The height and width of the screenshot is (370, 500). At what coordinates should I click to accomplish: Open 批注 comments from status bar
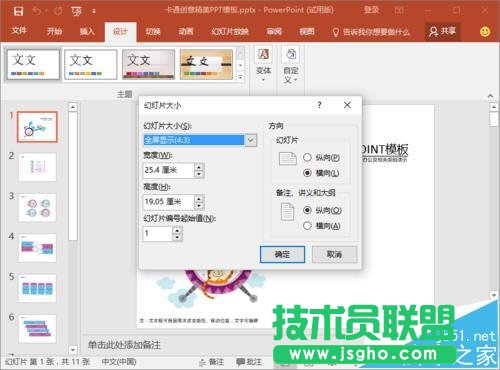(249, 362)
